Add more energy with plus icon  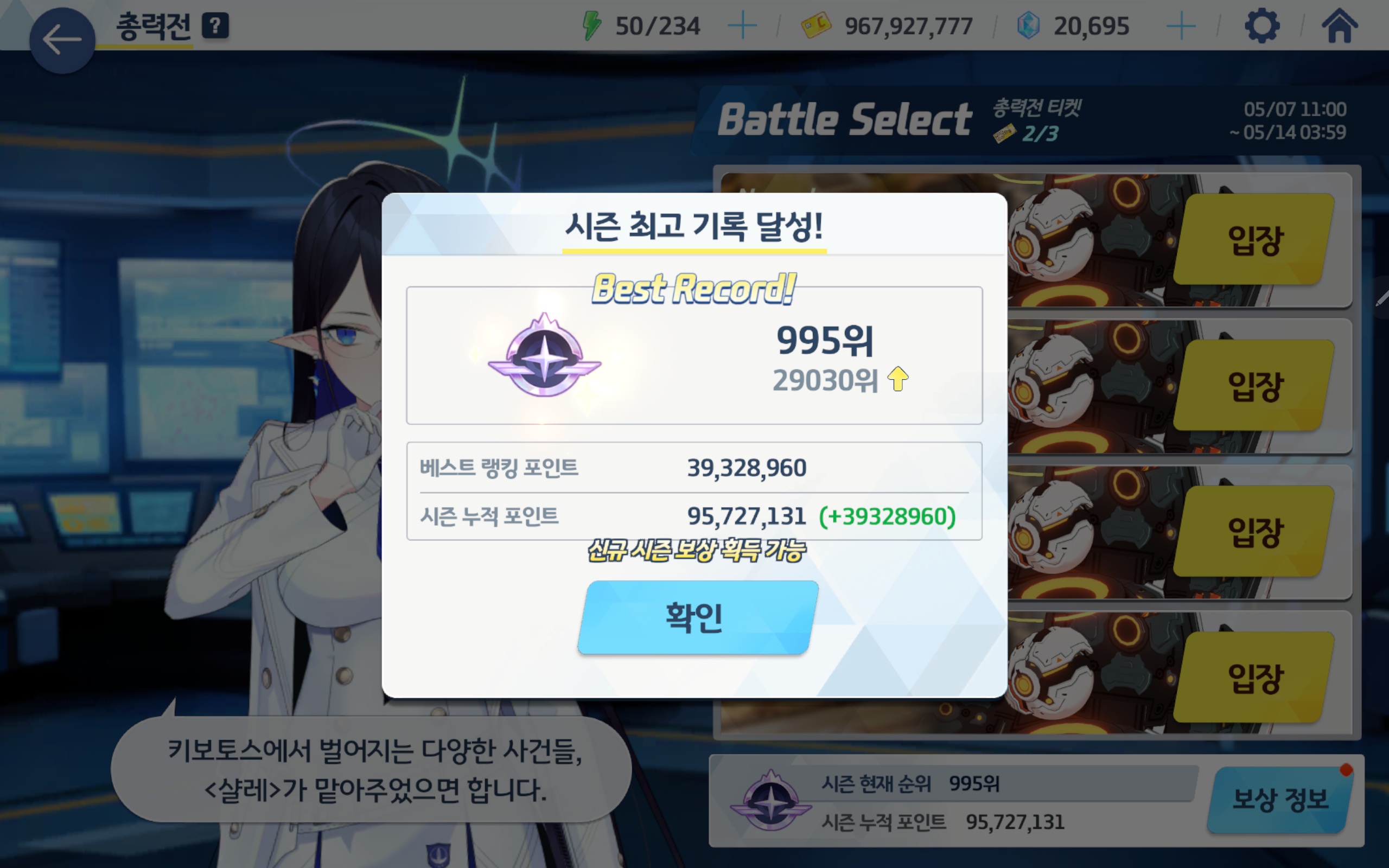pyautogui.click(x=742, y=26)
